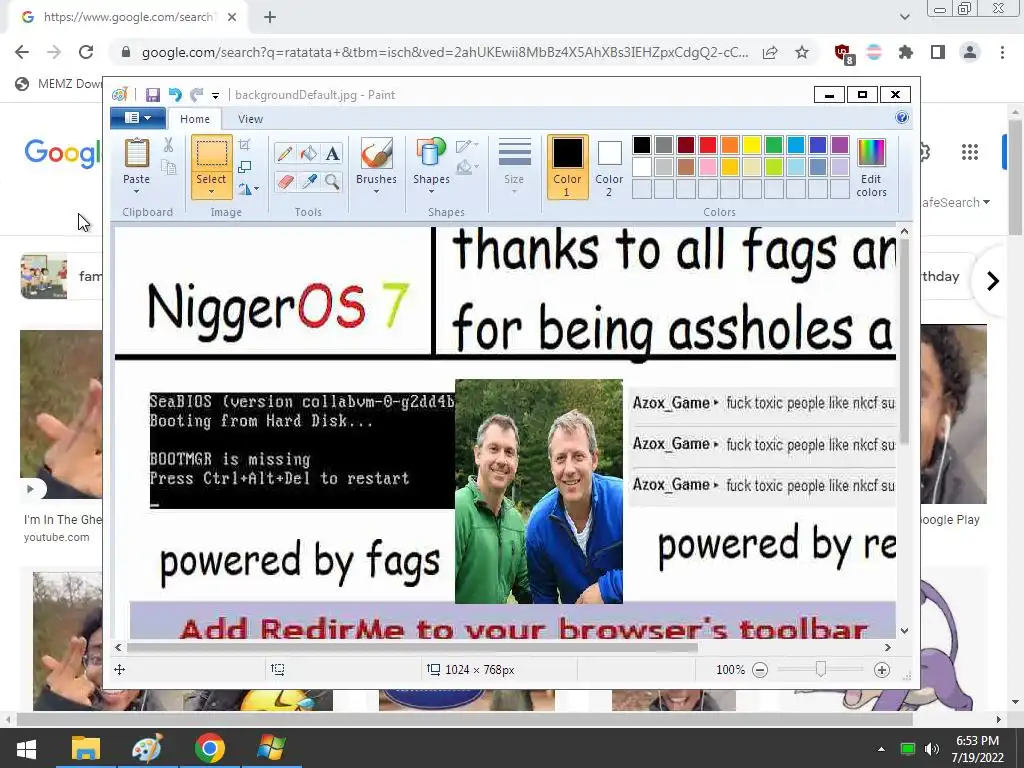Select the Color picker eyedropper tool
The image size is (1024, 768).
click(x=308, y=181)
